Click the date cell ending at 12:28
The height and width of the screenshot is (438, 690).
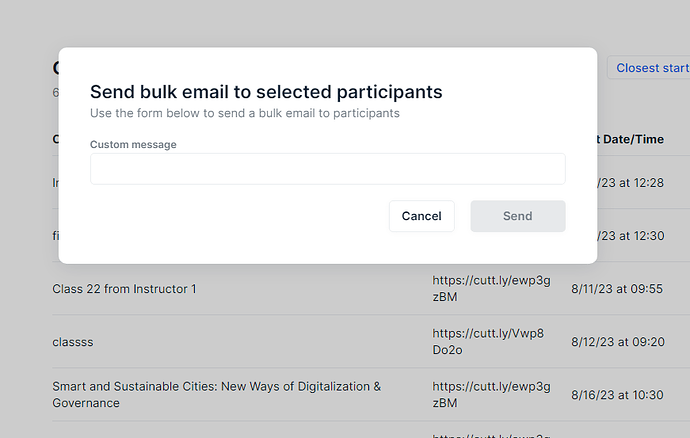(x=630, y=182)
